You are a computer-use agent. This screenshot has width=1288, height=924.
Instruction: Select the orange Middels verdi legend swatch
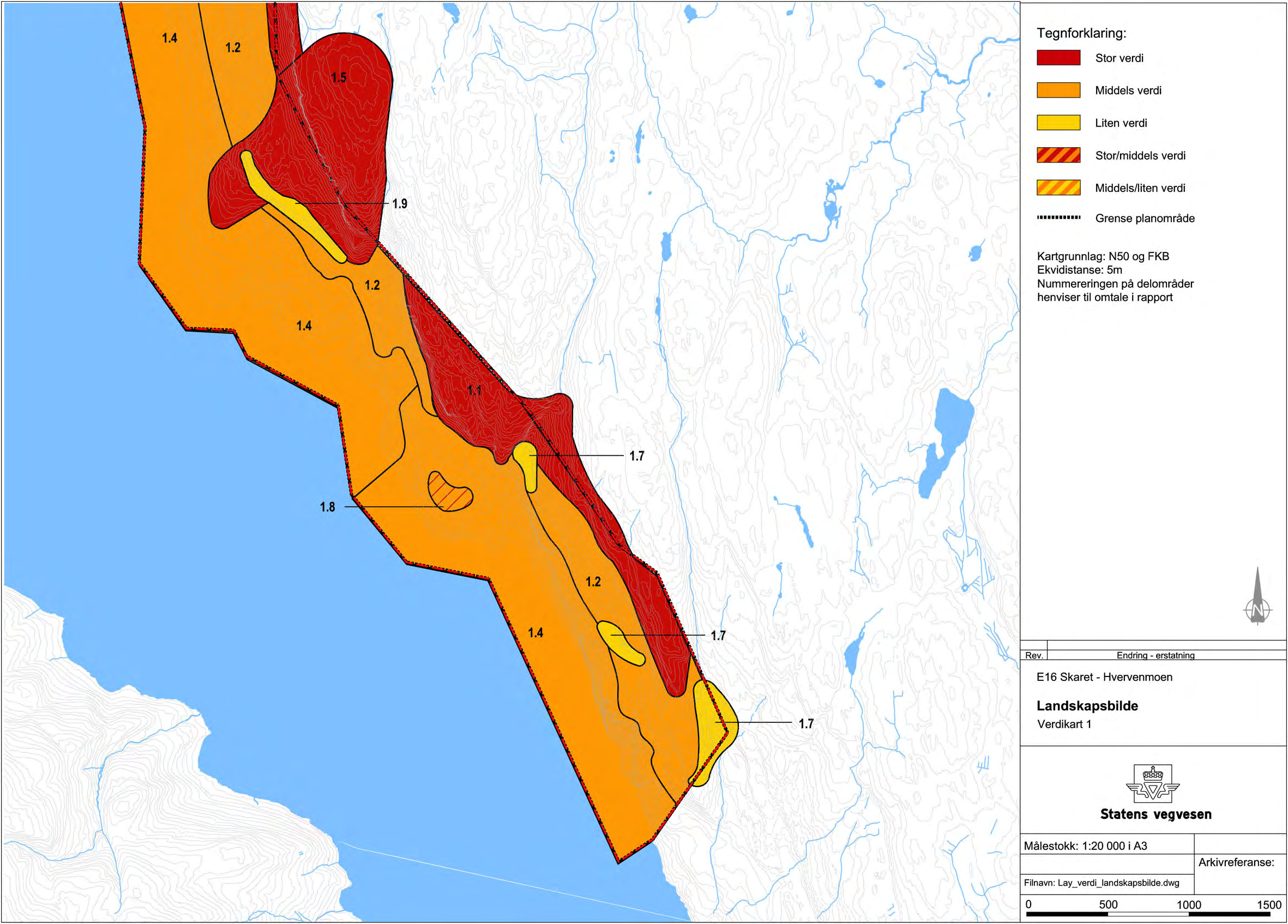1058,90
